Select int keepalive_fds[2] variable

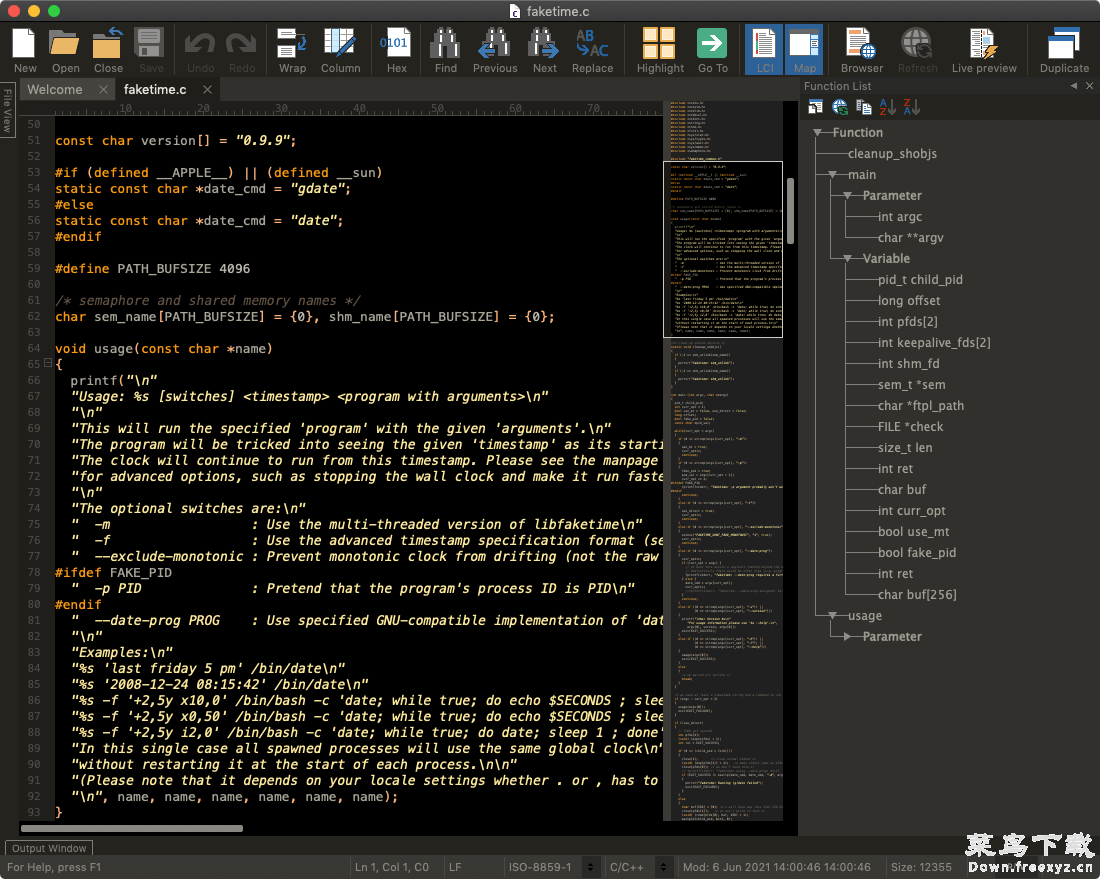(934, 343)
